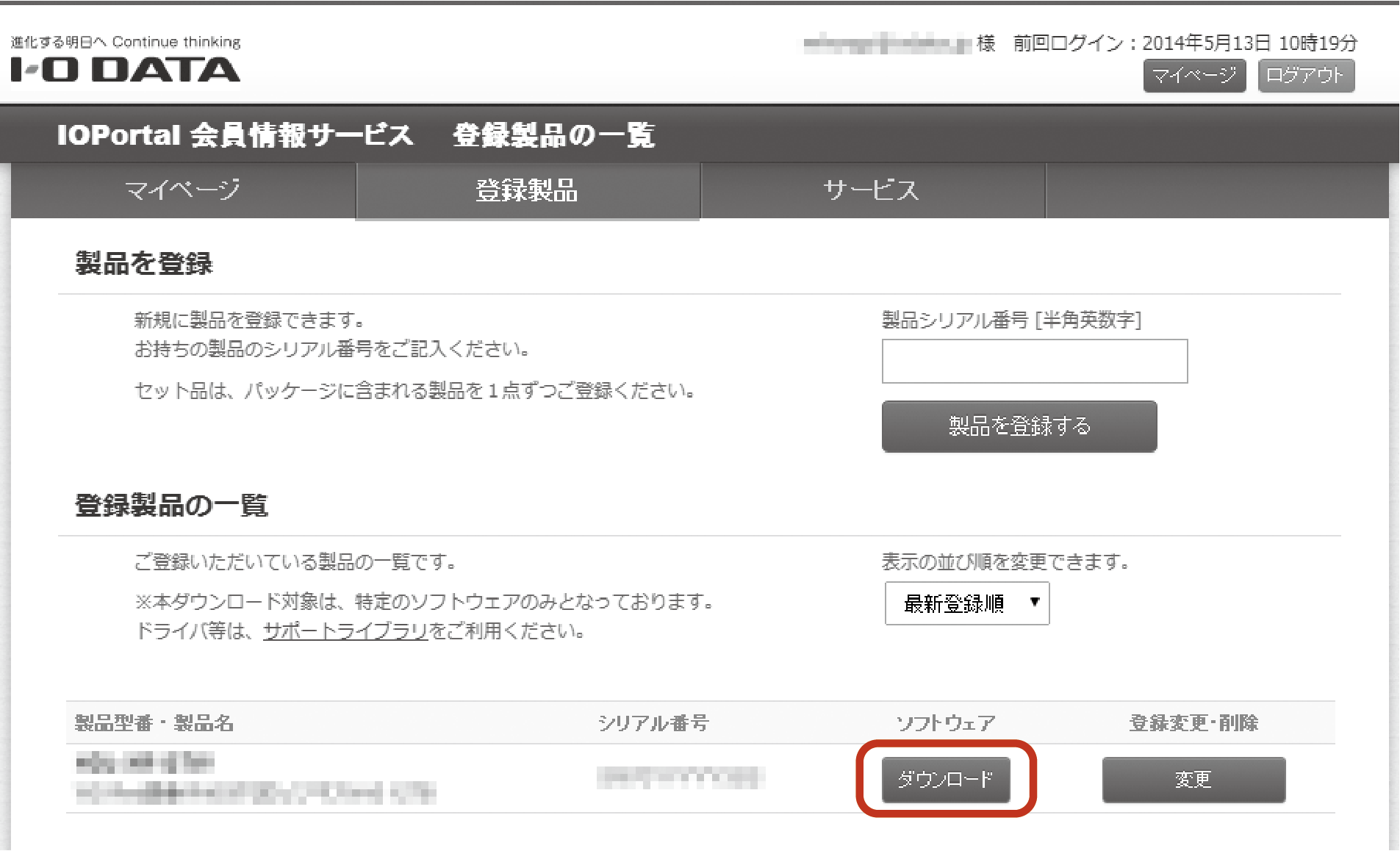
Task: Click the 変更 button for the product
Action: pos(1193,779)
